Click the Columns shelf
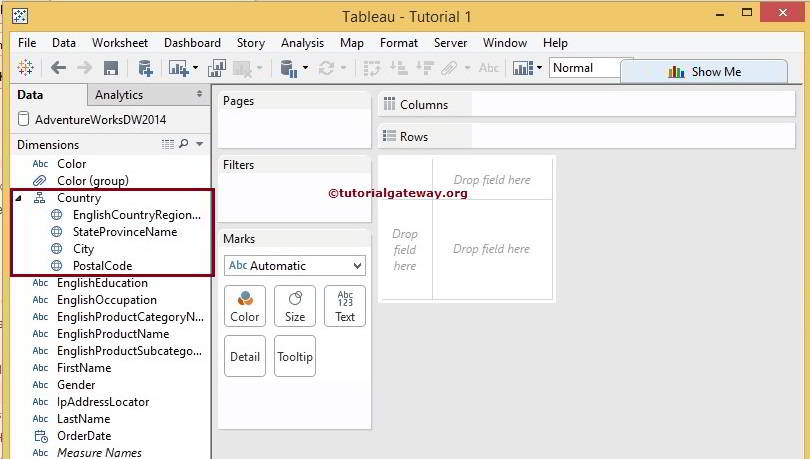The width and height of the screenshot is (810, 459). 587,105
